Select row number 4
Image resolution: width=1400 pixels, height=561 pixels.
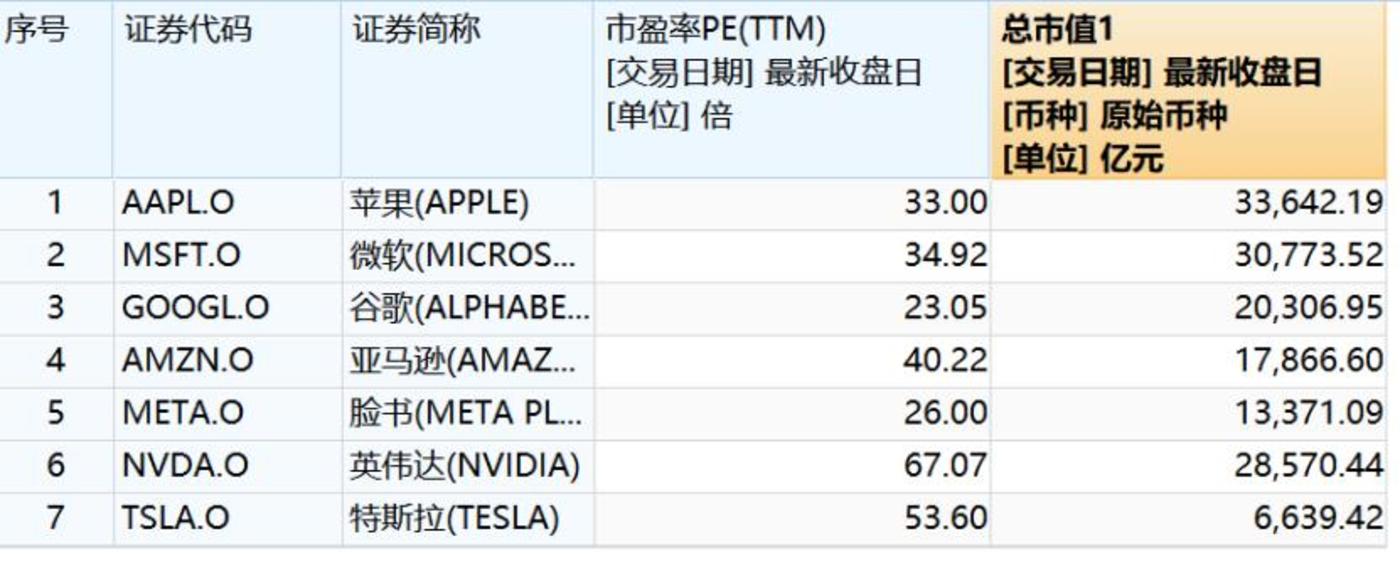[x=55, y=360]
